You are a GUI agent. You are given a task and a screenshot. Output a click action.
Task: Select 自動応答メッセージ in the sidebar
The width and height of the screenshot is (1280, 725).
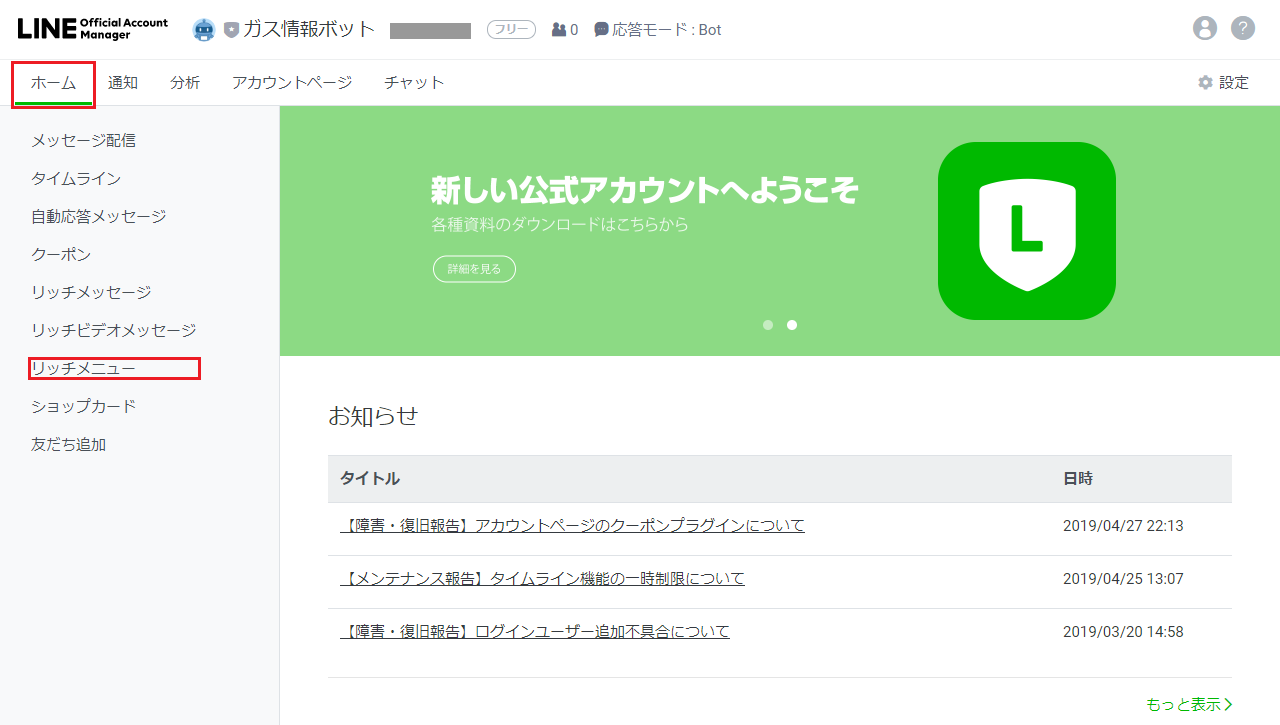coord(98,216)
